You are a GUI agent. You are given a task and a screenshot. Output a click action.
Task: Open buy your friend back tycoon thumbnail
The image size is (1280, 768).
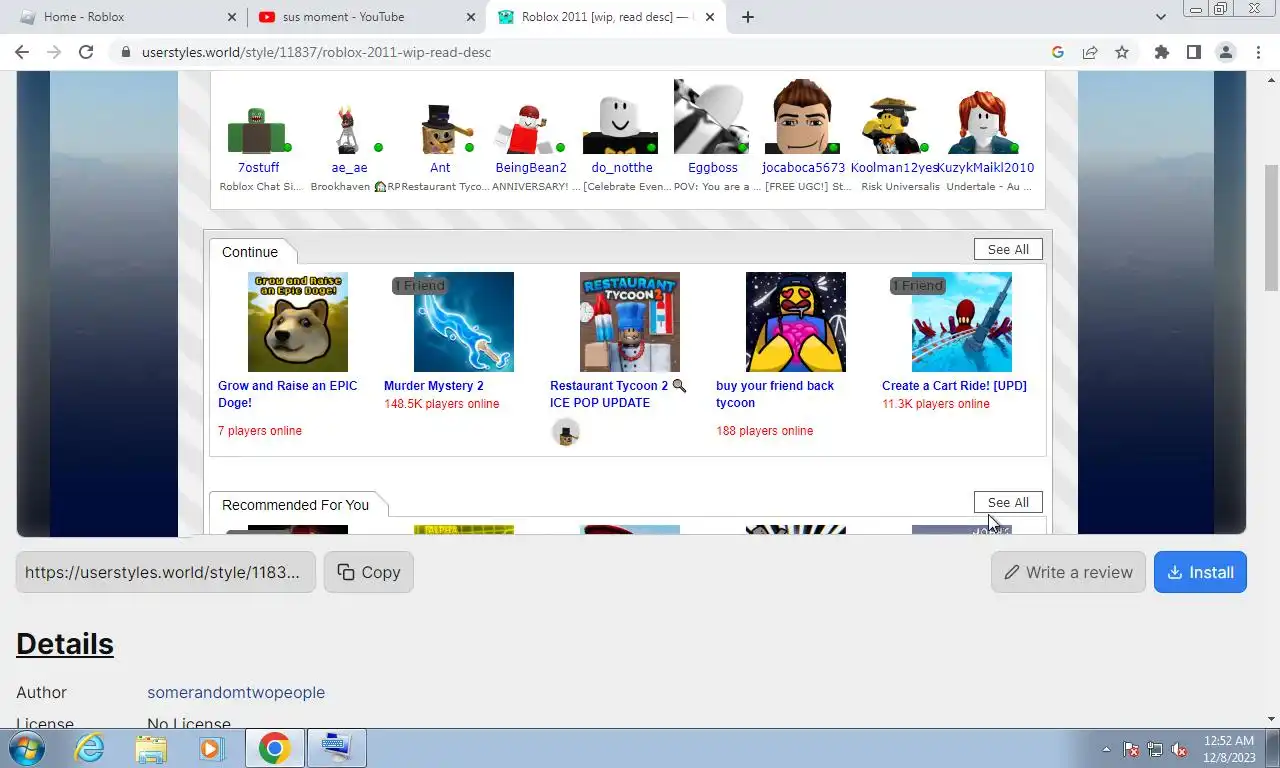pos(796,322)
